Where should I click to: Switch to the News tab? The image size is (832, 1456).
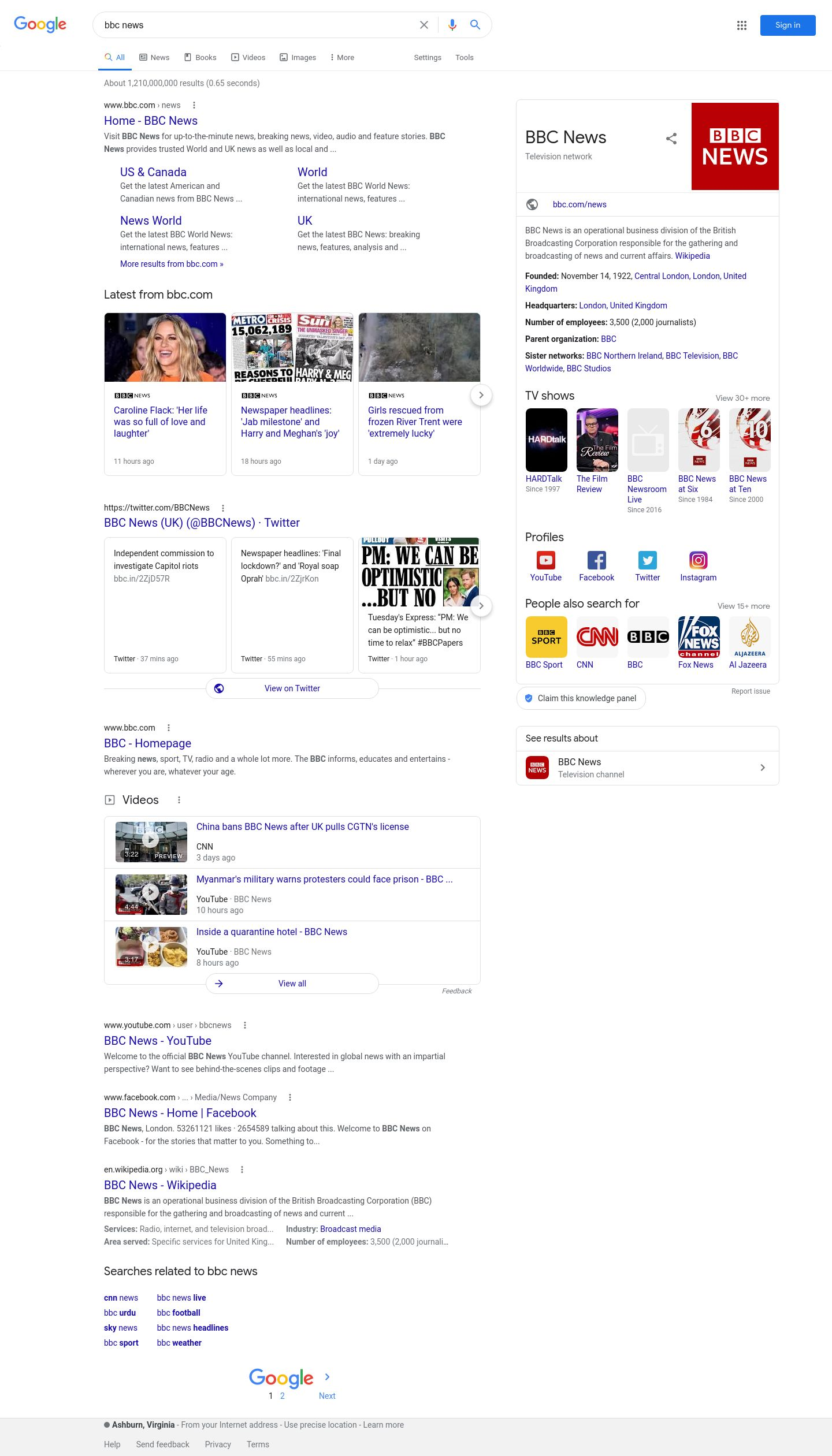click(154, 58)
